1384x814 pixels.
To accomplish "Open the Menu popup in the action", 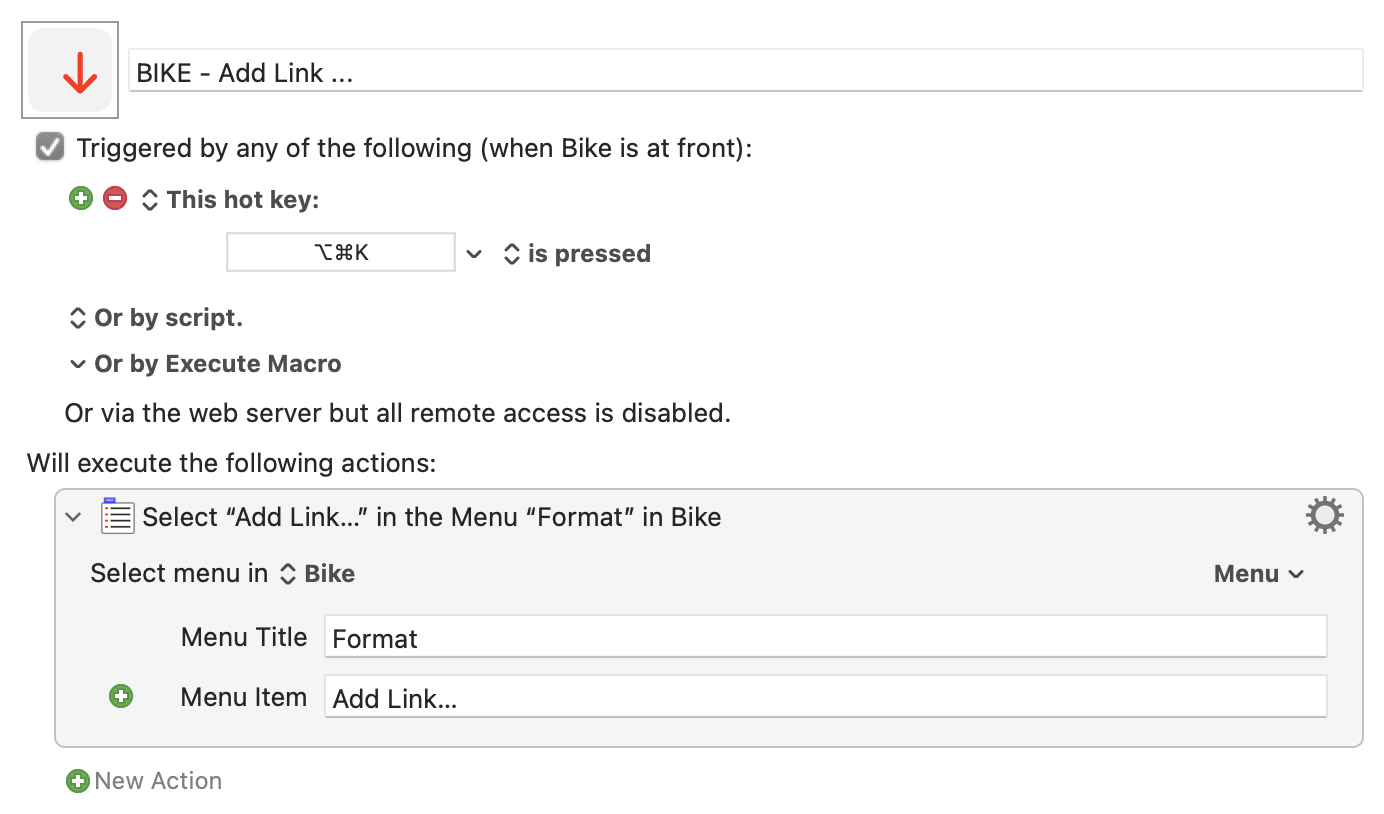I will [x=1258, y=574].
